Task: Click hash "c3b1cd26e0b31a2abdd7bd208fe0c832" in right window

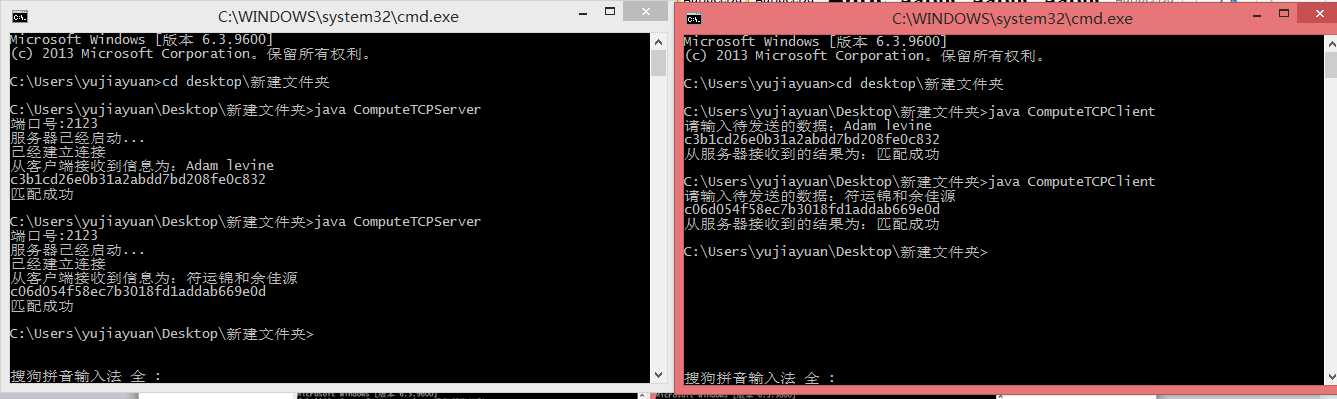Action: coord(812,140)
